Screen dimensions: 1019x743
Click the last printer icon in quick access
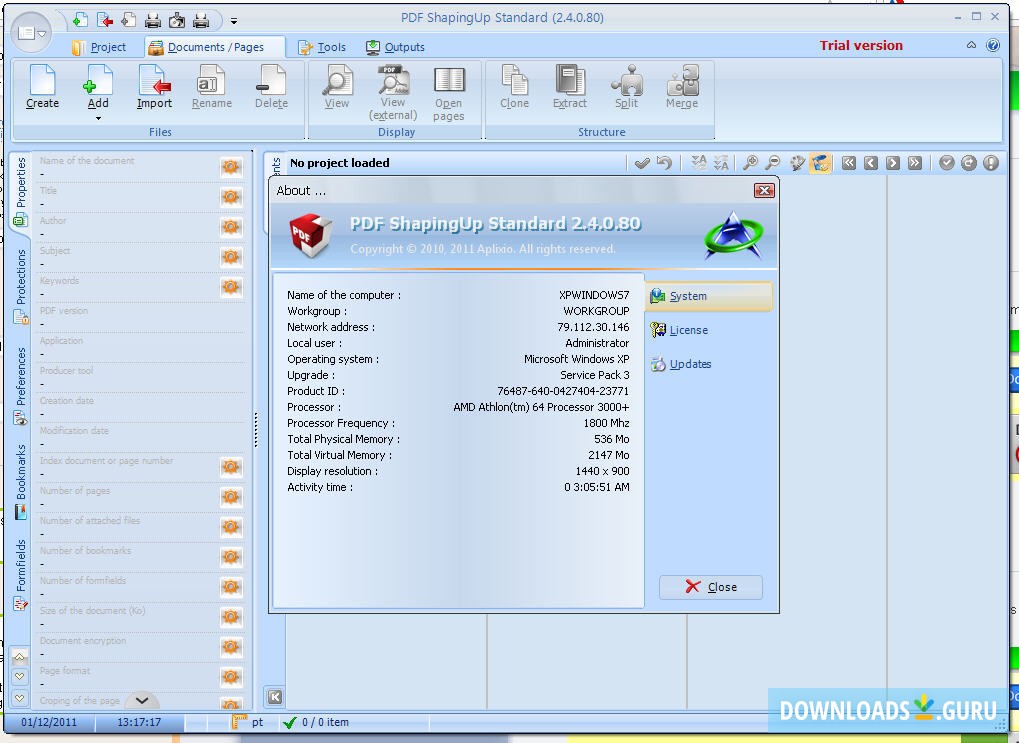pos(201,21)
